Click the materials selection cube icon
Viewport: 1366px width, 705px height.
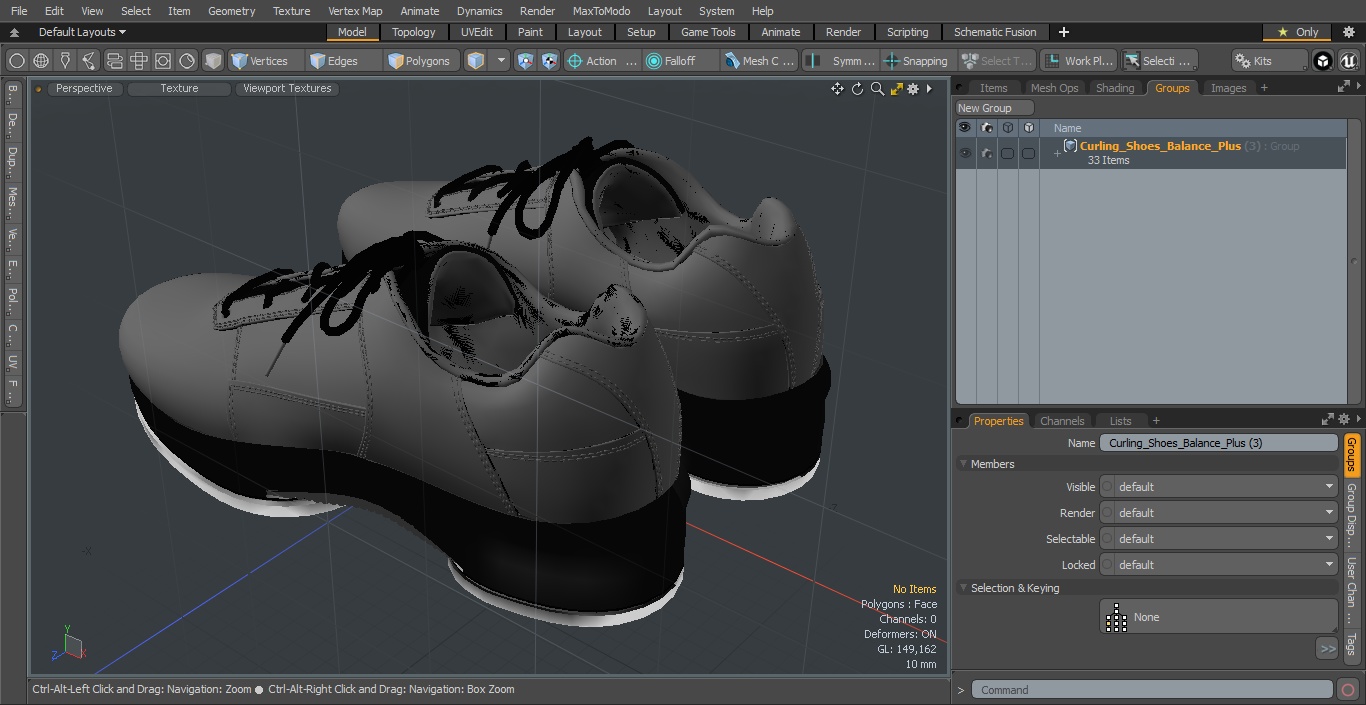click(476, 61)
